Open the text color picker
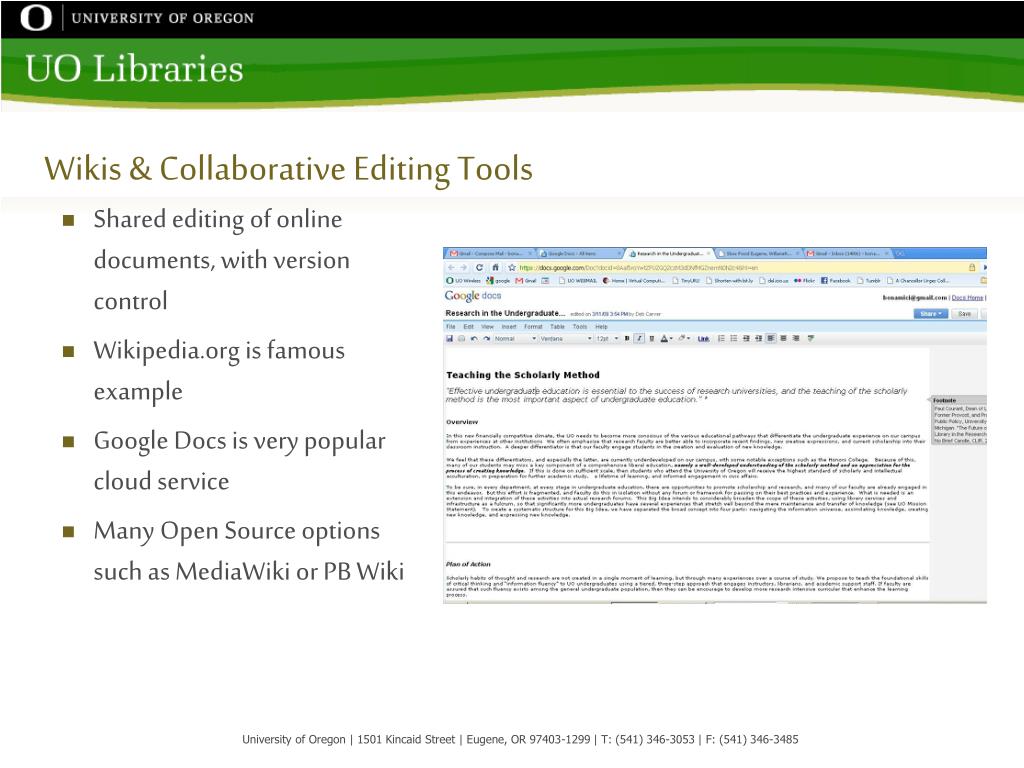Screen dimensions: 1024x768 665,338
